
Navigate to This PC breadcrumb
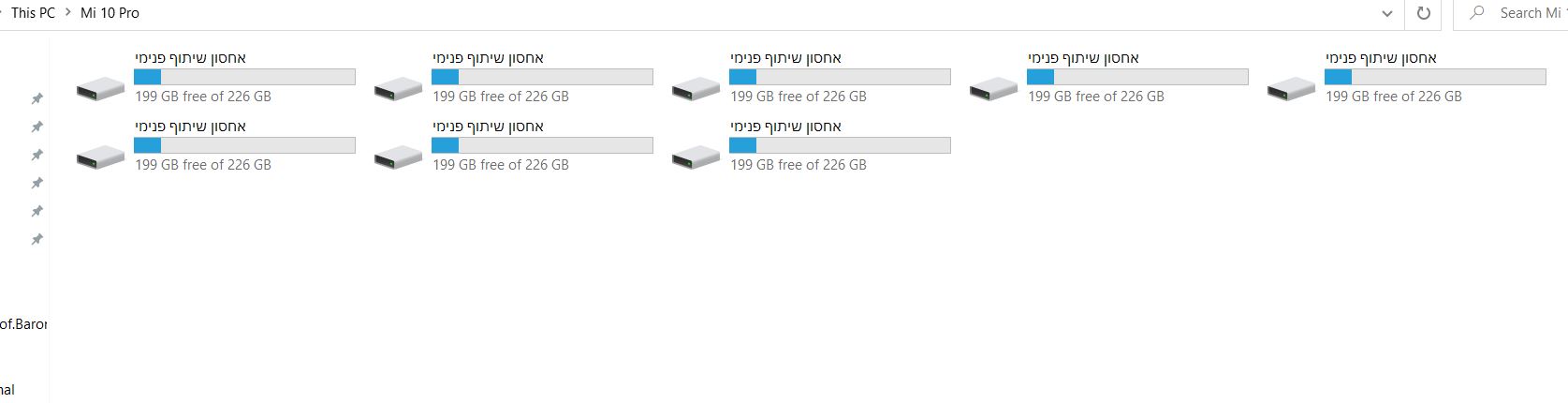33,13
